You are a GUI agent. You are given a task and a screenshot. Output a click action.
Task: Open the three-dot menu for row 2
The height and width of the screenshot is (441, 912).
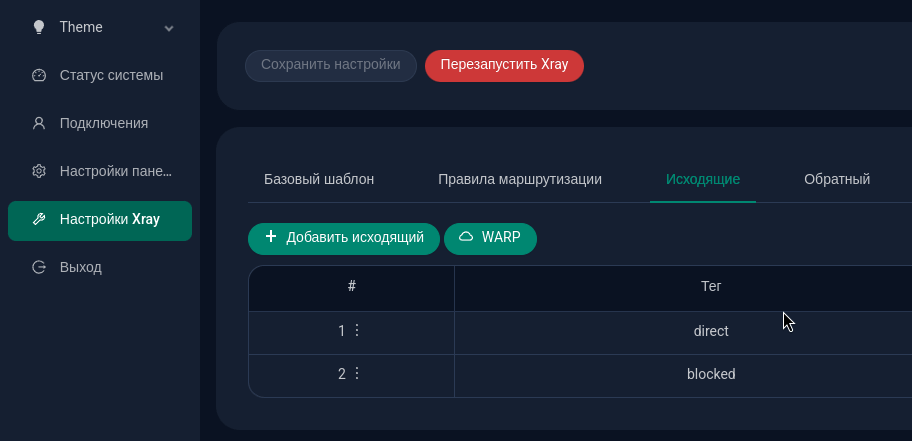[x=357, y=373]
